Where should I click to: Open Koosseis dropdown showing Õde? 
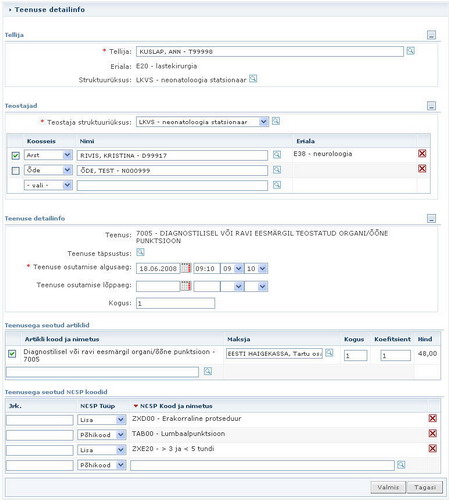point(48,170)
